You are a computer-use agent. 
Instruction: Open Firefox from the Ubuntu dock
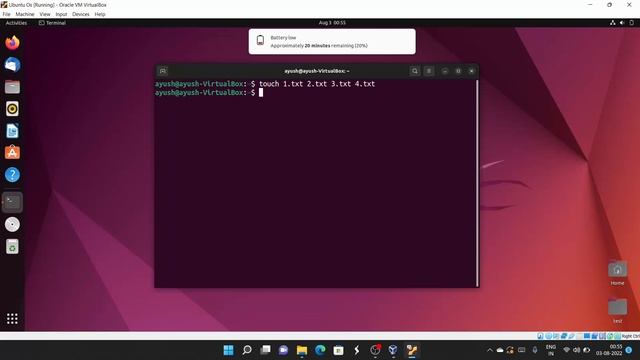[12, 42]
